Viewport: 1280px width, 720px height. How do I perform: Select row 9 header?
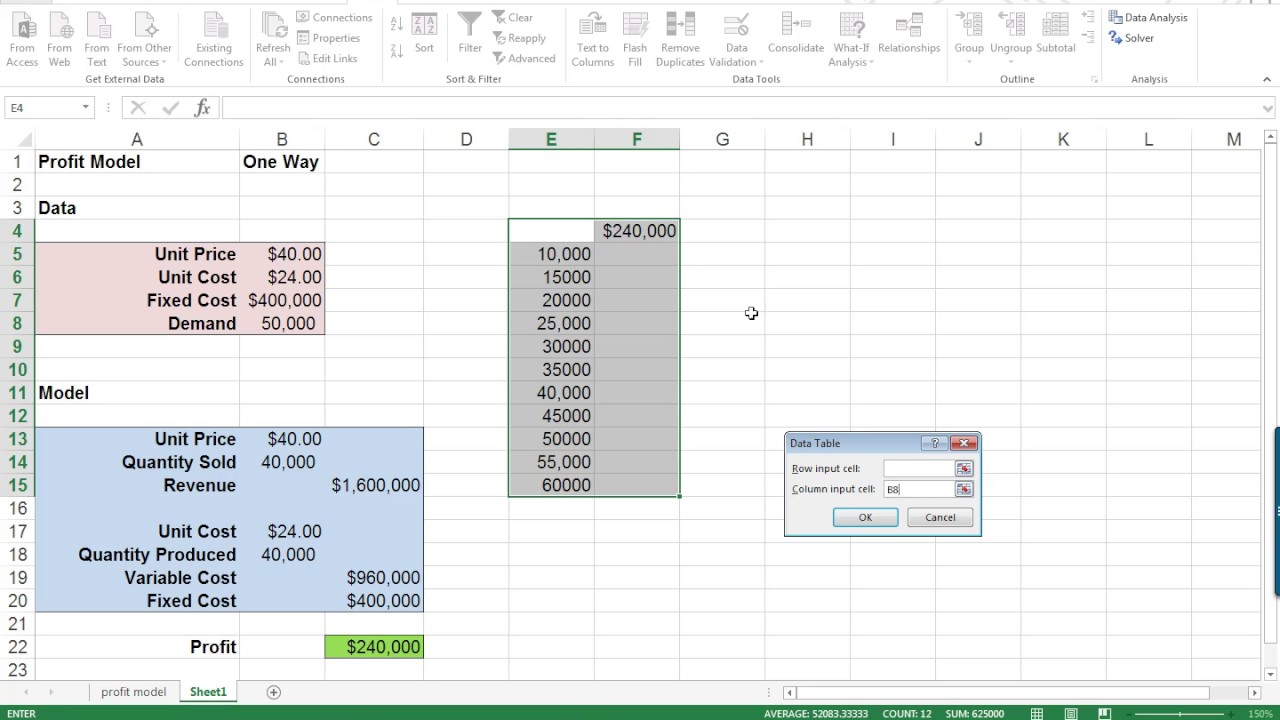pos(17,347)
